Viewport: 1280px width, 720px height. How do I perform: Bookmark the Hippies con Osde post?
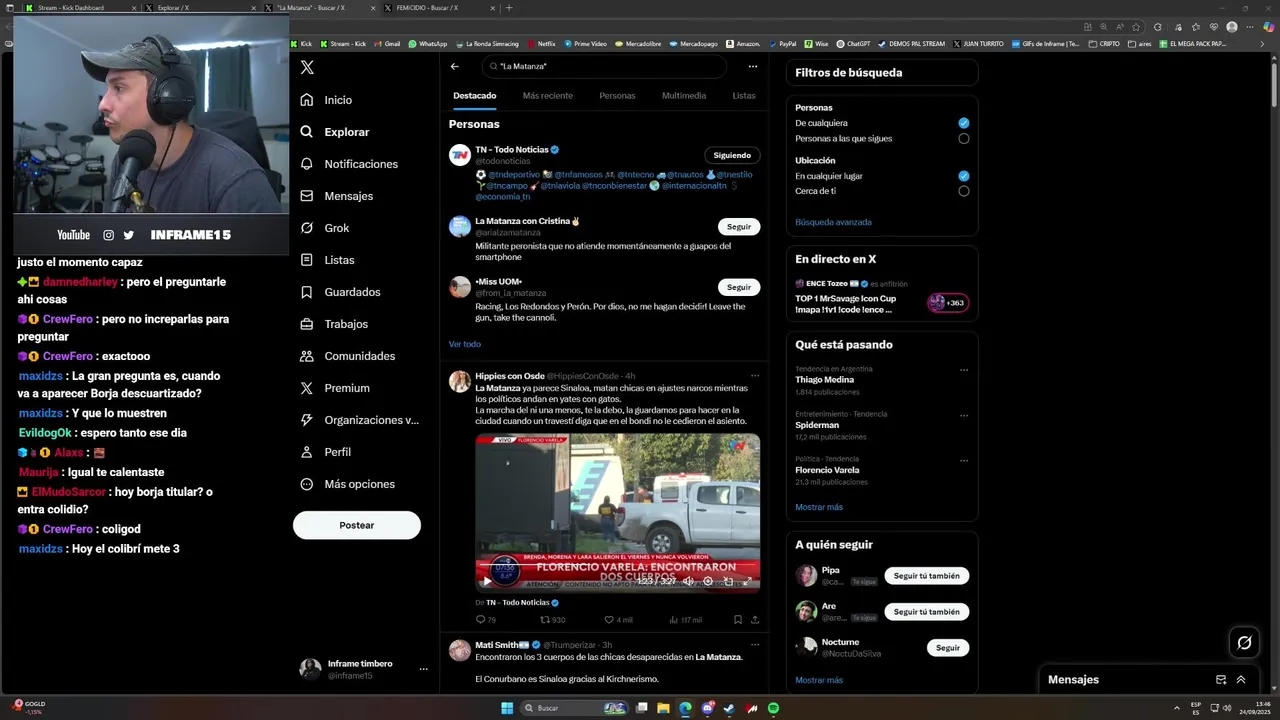click(x=738, y=620)
